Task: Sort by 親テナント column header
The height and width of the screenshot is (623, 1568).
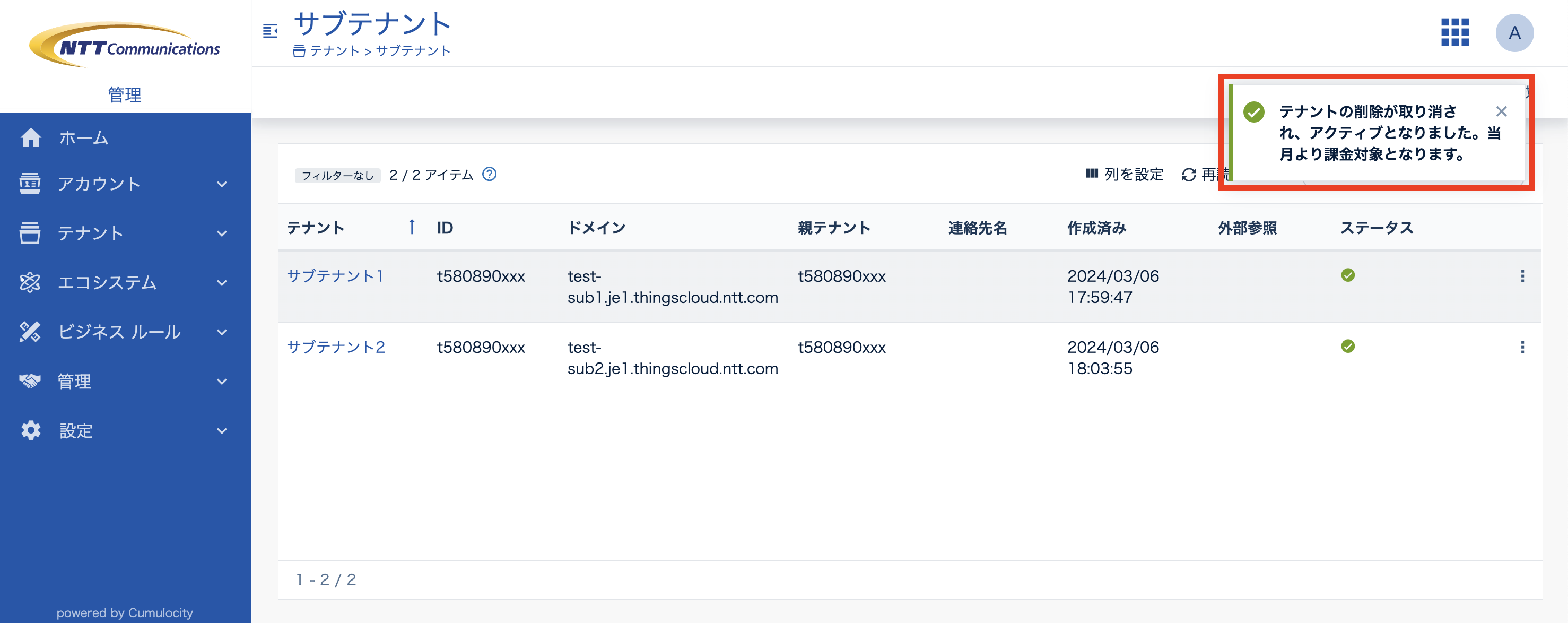Action: point(834,228)
